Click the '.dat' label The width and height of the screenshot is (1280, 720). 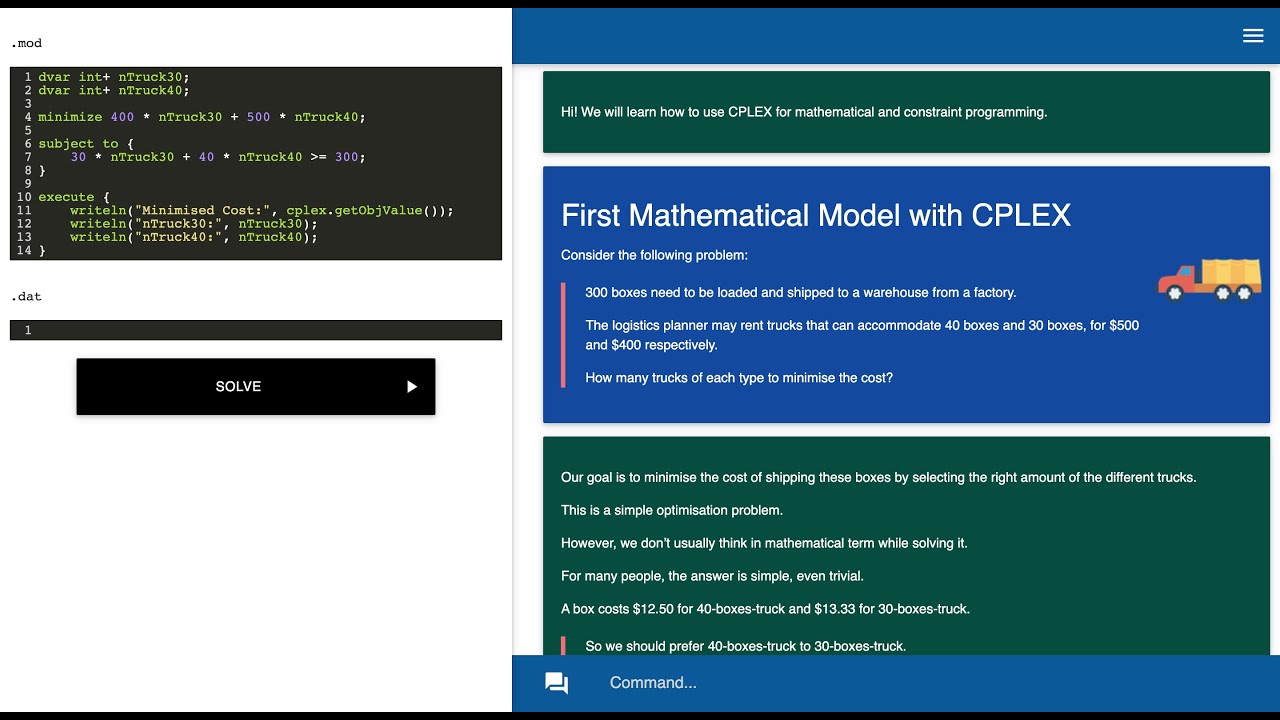(x=26, y=296)
